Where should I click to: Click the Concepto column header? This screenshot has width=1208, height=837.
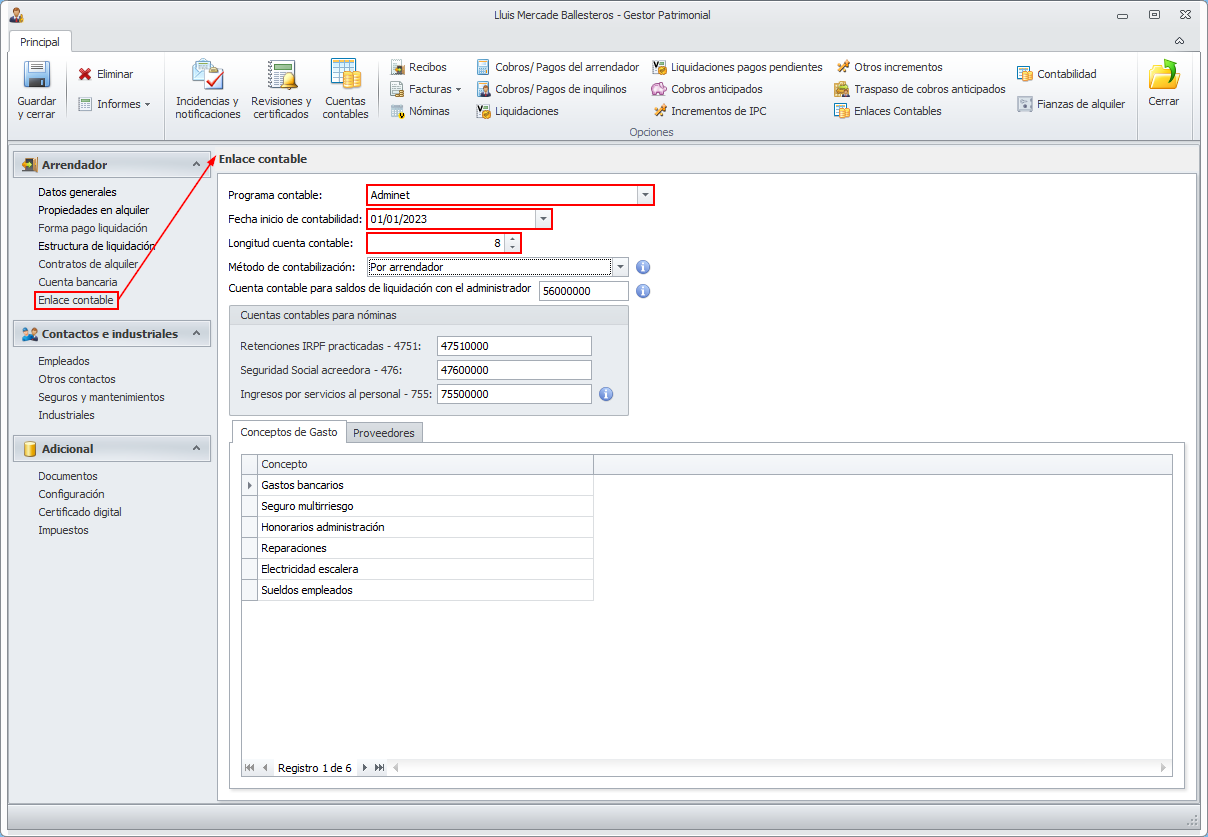[x=425, y=464]
